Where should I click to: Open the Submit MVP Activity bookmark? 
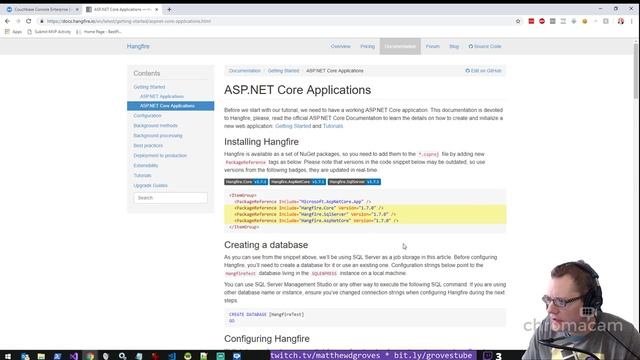pos(49,32)
